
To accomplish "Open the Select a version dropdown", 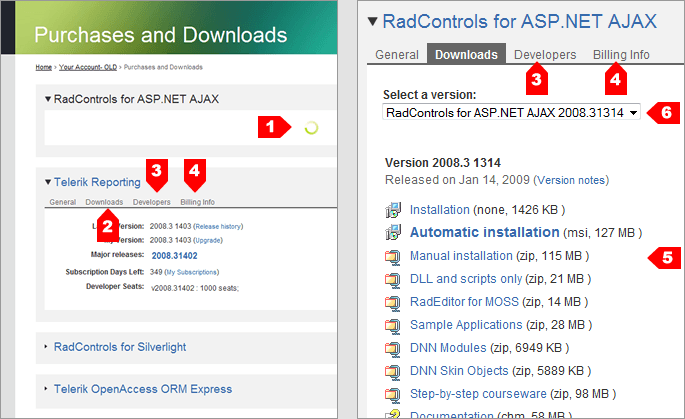I will pyautogui.click(x=511, y=112).
